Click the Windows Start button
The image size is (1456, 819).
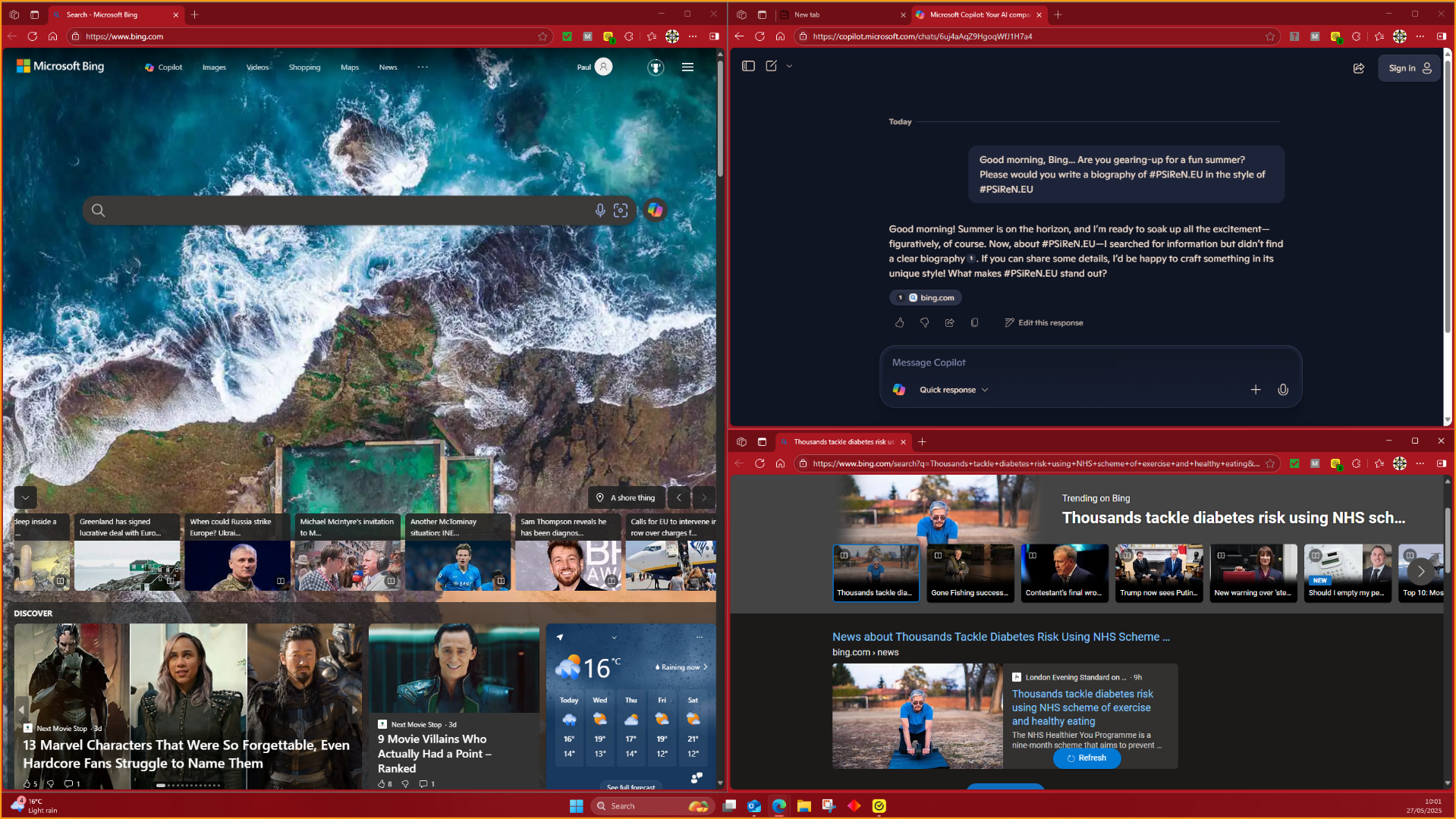click(577, 805)
